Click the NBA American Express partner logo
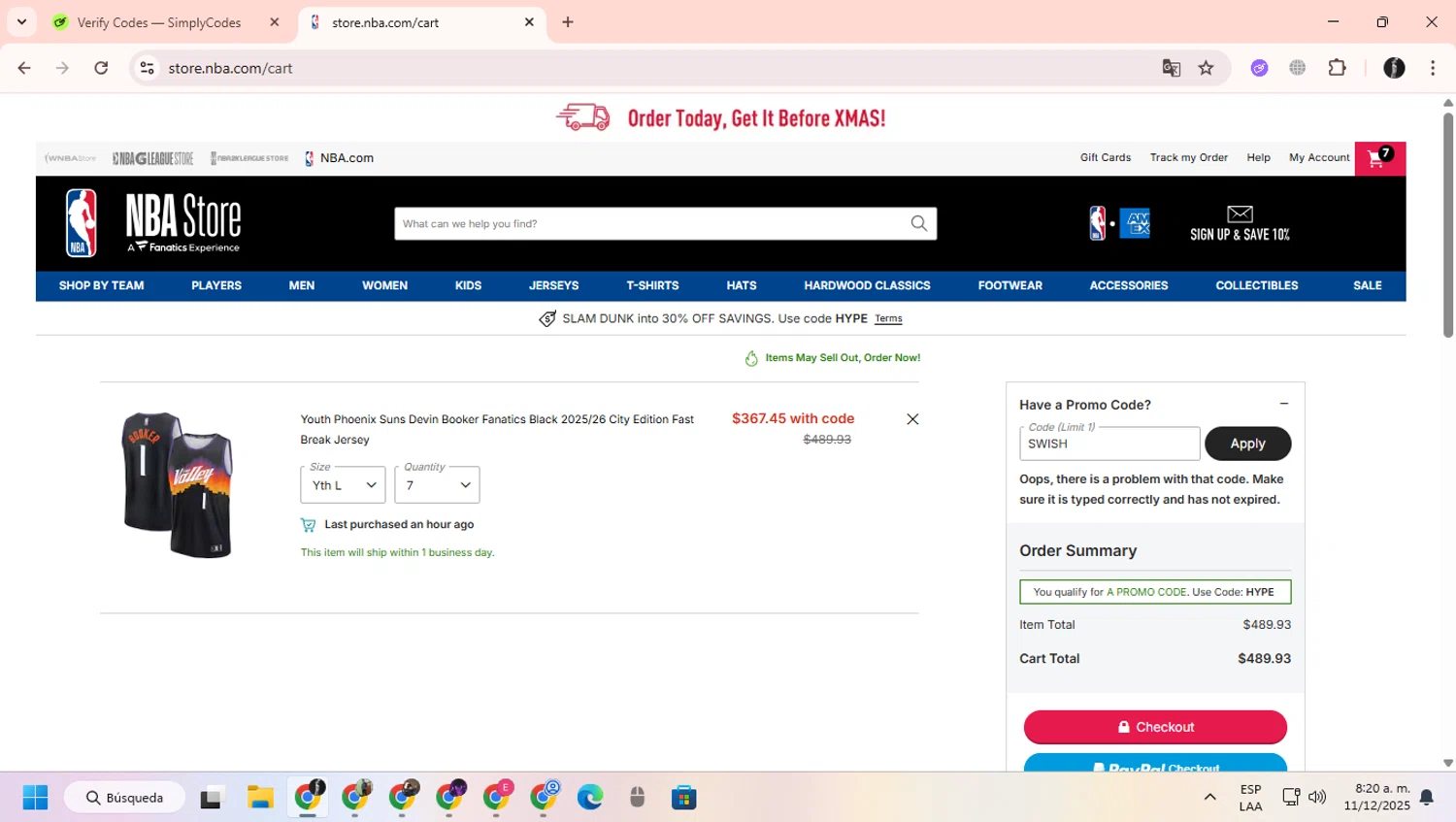Image resolution: width=1456 pixels, height=822 pixels. point(1119,224)
